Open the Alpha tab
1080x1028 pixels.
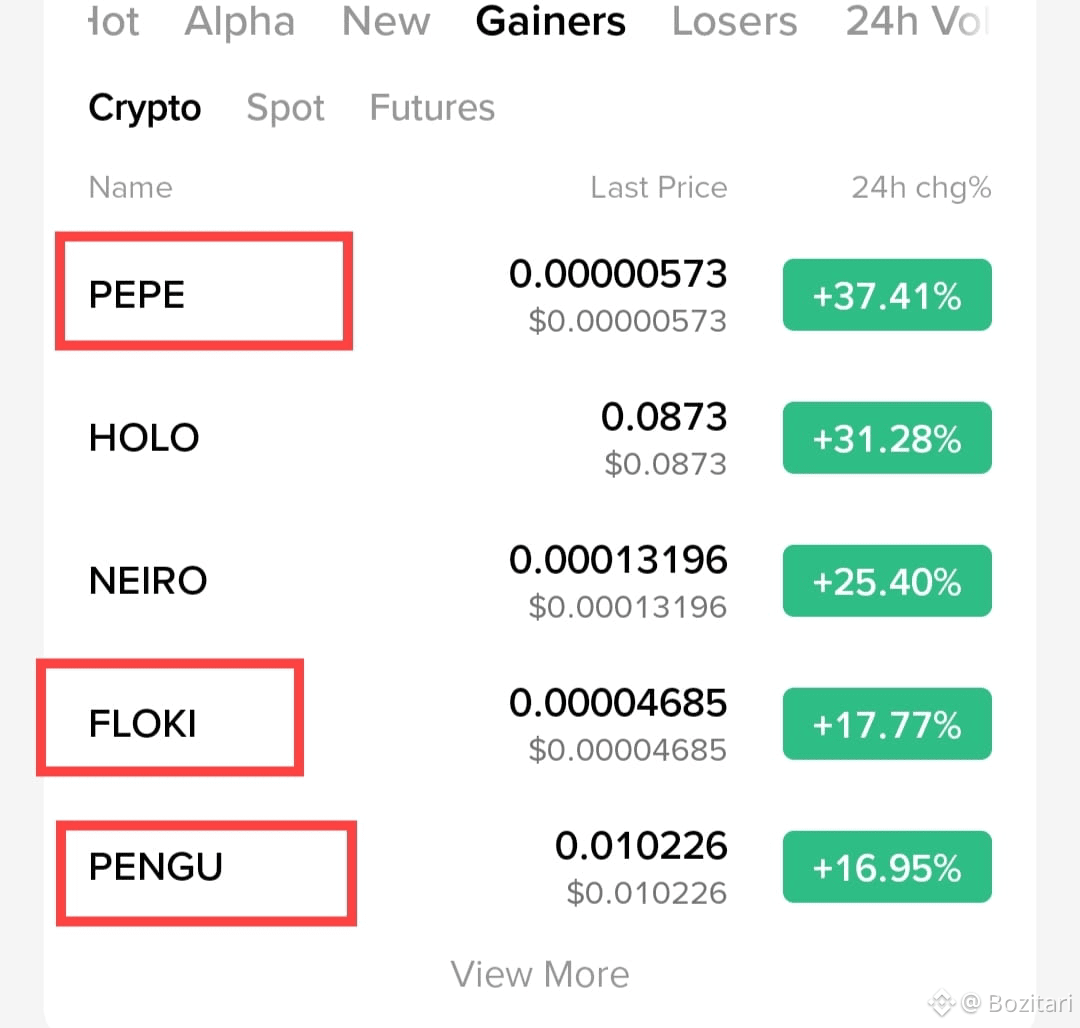(239, 22)
